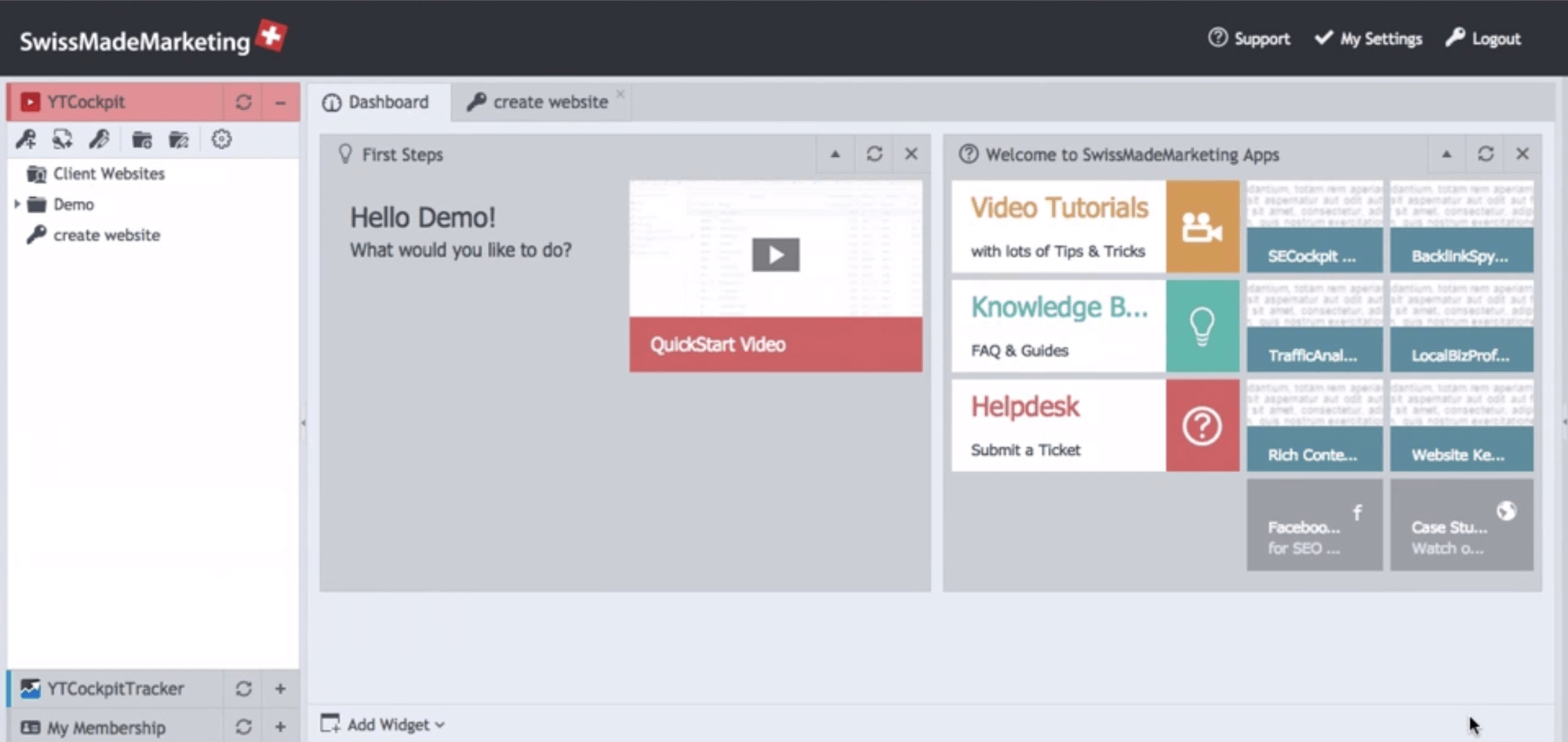
Task: Open the SECockpit app tile
Action: click(1315, 227)
